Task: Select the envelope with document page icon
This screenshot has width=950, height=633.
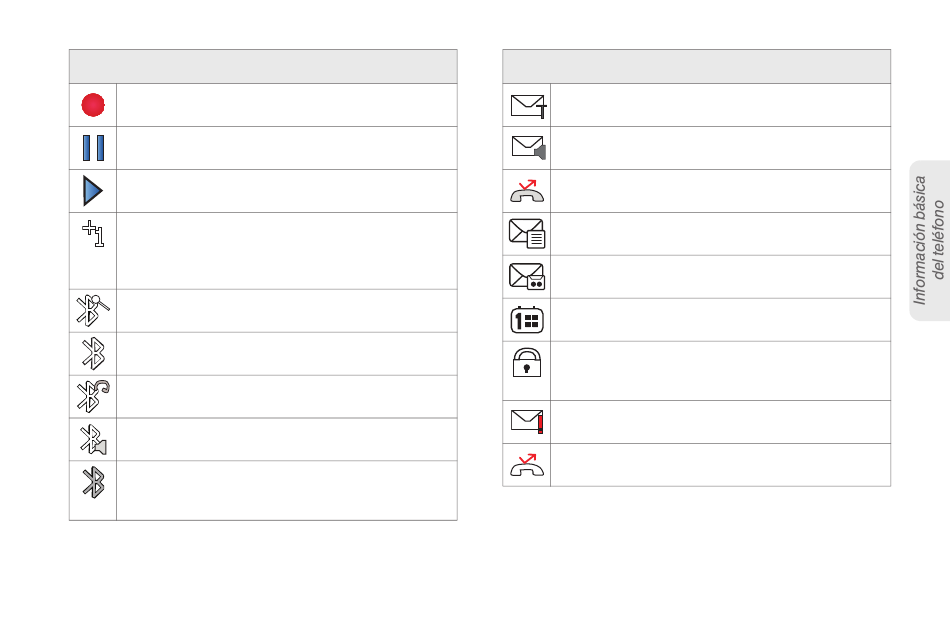Action: click(x=527, y=234)
